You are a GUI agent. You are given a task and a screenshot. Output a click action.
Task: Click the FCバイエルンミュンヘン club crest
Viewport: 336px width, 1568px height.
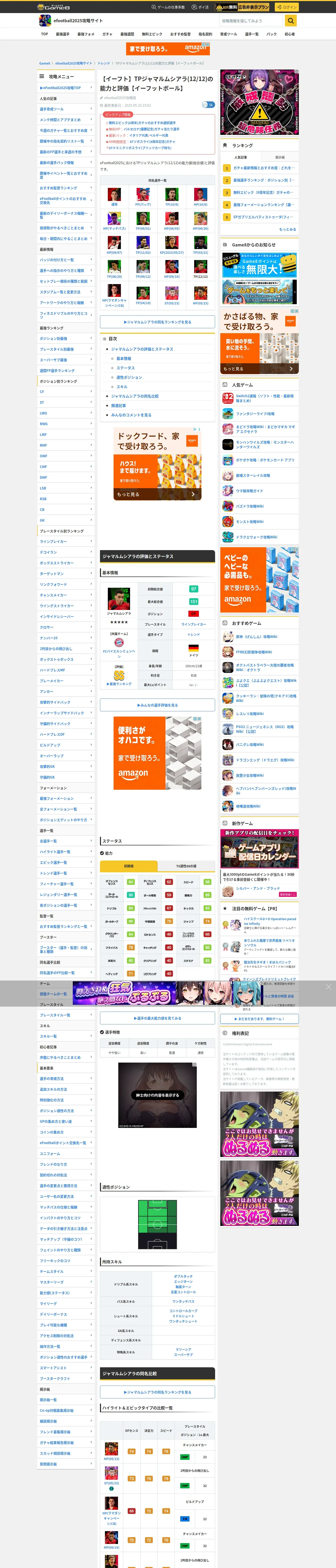119,642
